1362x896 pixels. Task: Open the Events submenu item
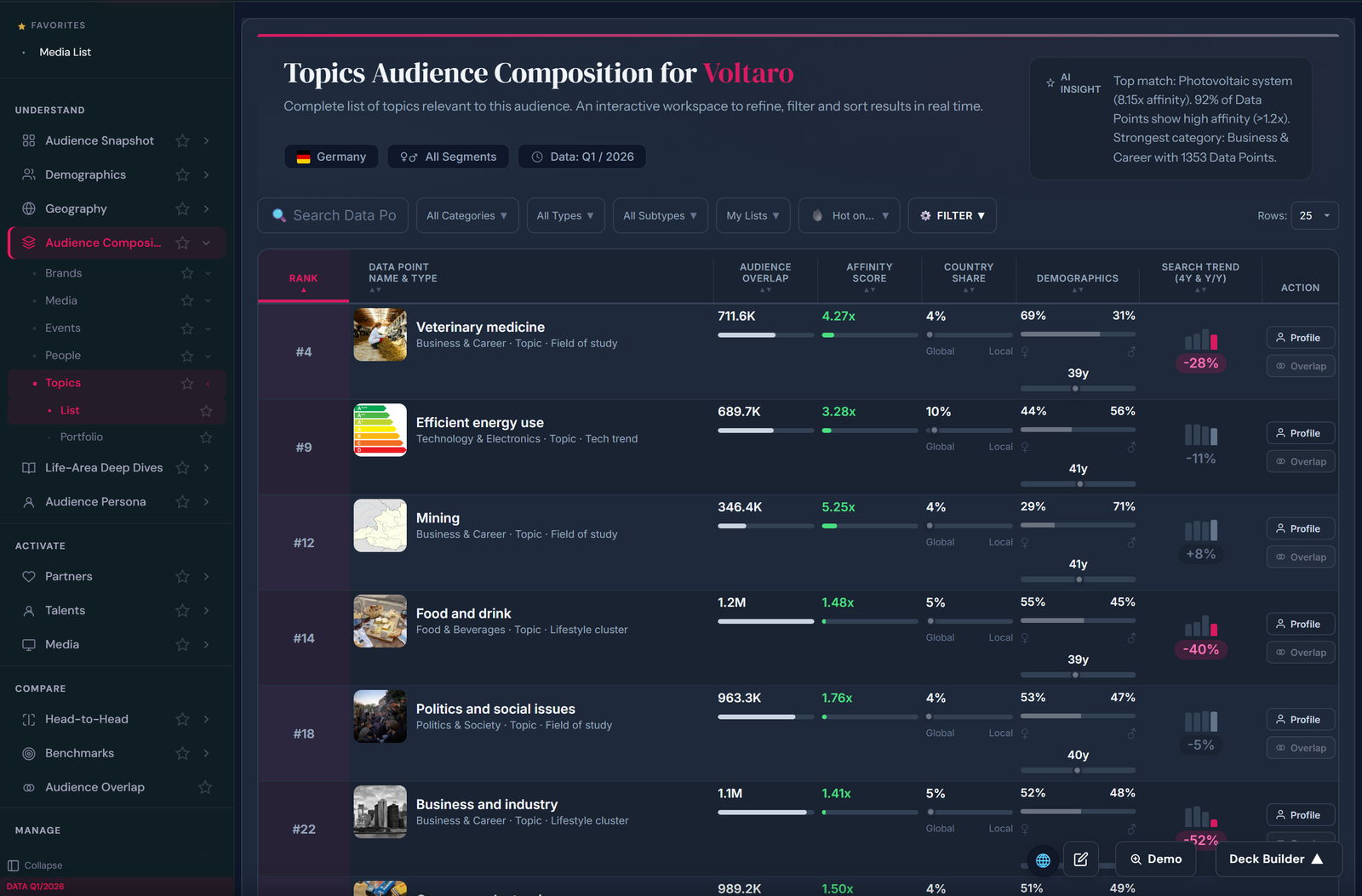63,328
